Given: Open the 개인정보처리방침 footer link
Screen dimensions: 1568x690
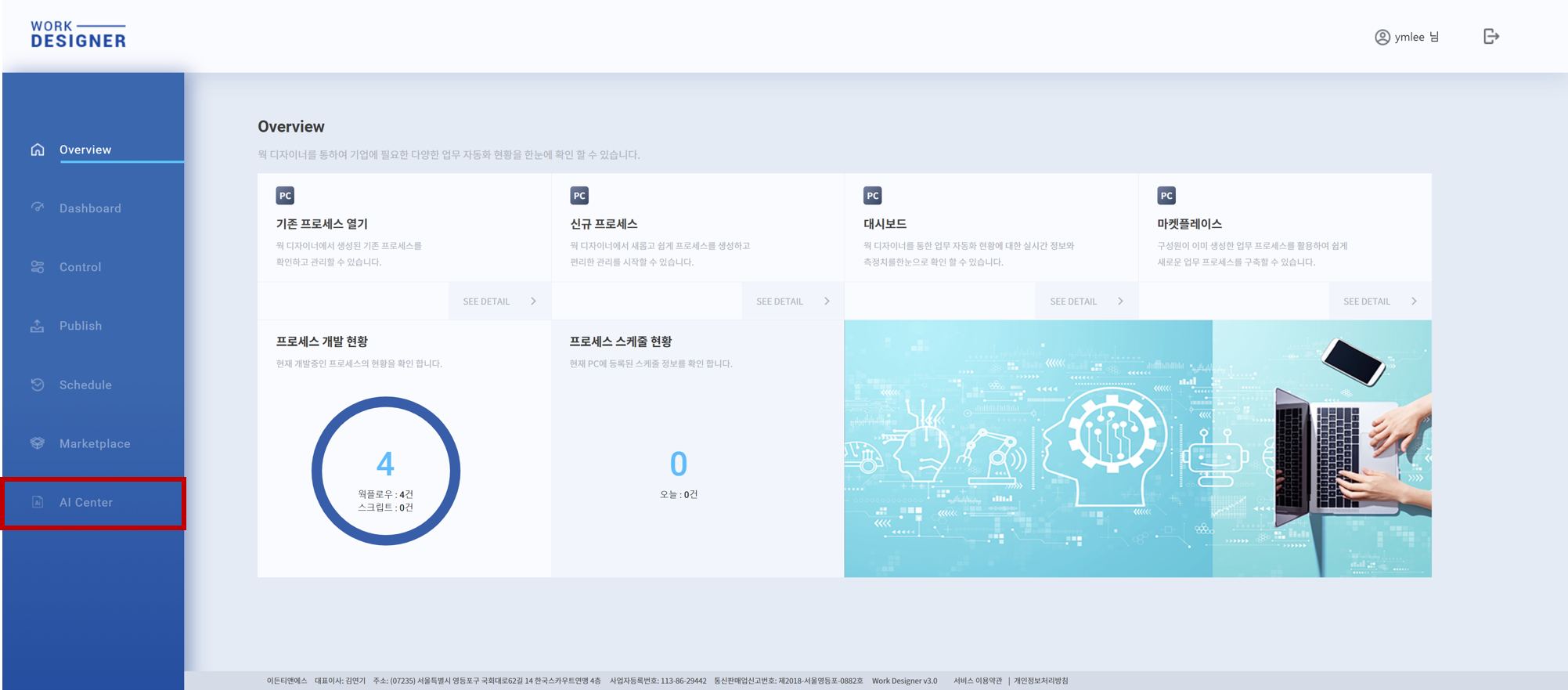Looking at the screenshot, I should click(x=1041, y=681).
